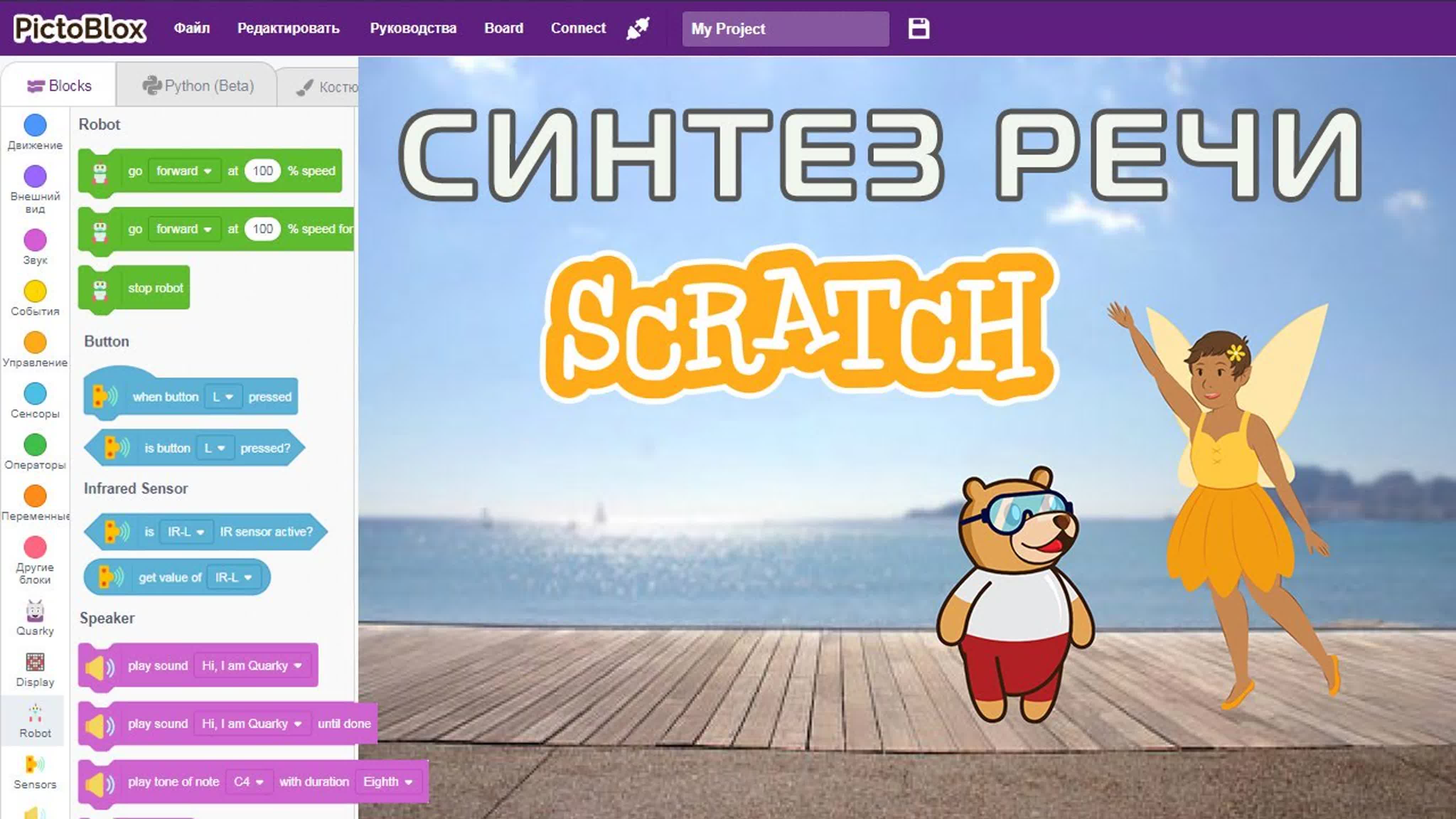The image size is (1456, 819).
Task: Click the Robot section heading
Action: (x=100, y=124)
